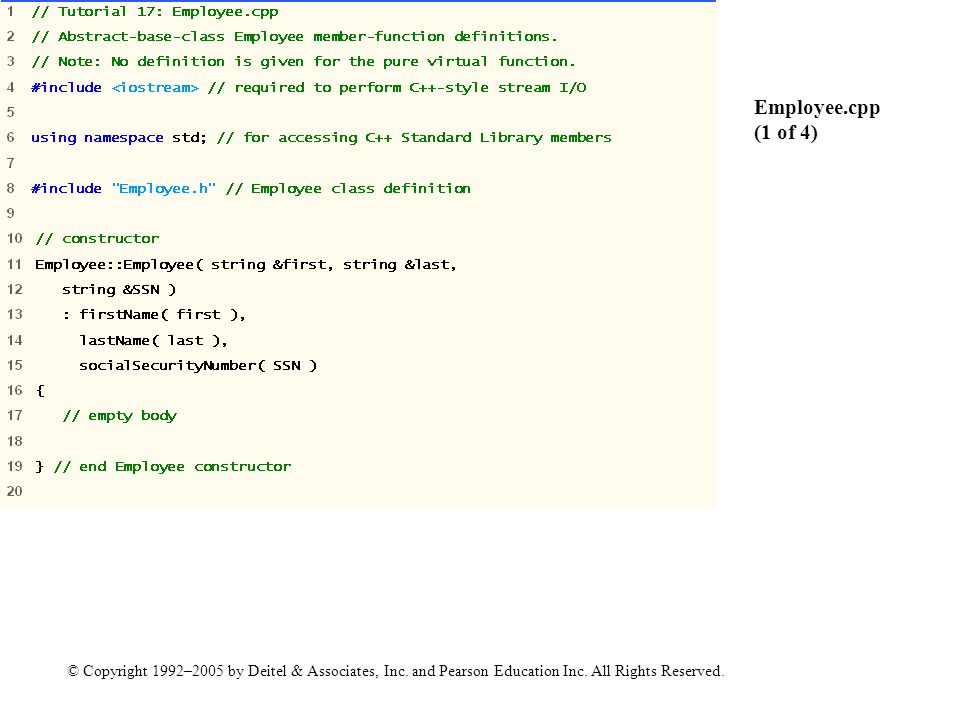
Task: Click the 'Employee.cpp' slide title text
Action: pos(817,108)
